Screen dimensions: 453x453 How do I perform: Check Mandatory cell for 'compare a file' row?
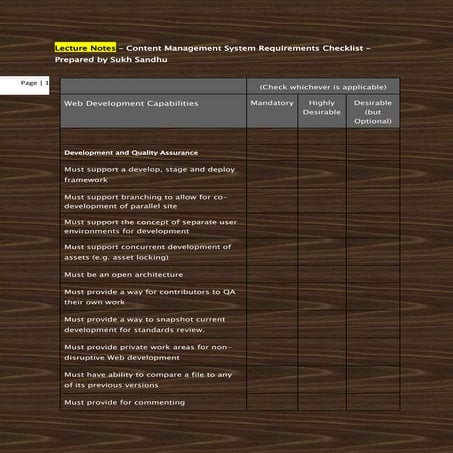[272, 380]
